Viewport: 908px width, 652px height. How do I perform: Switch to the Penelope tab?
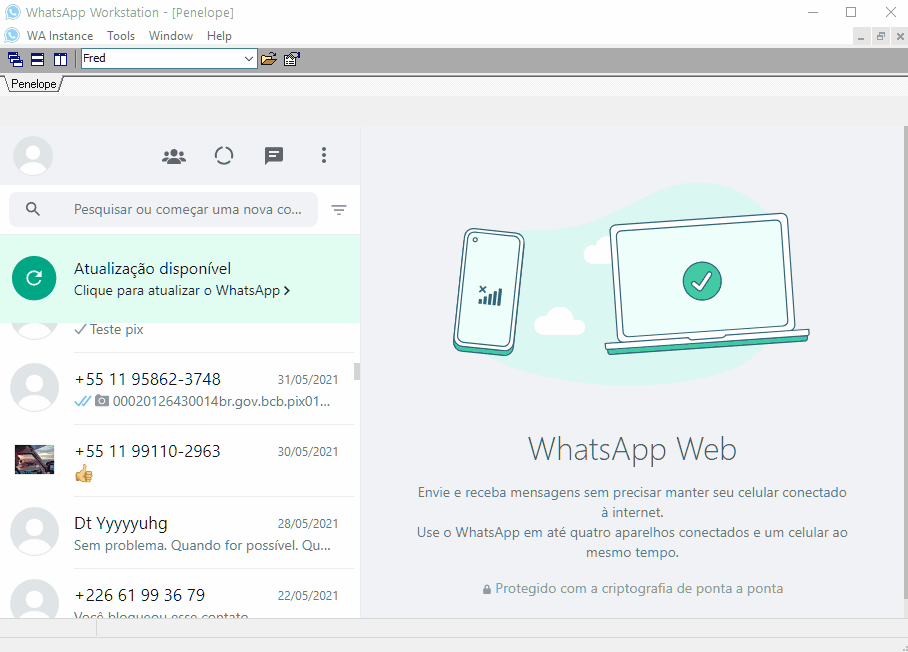tap(34, 84)
